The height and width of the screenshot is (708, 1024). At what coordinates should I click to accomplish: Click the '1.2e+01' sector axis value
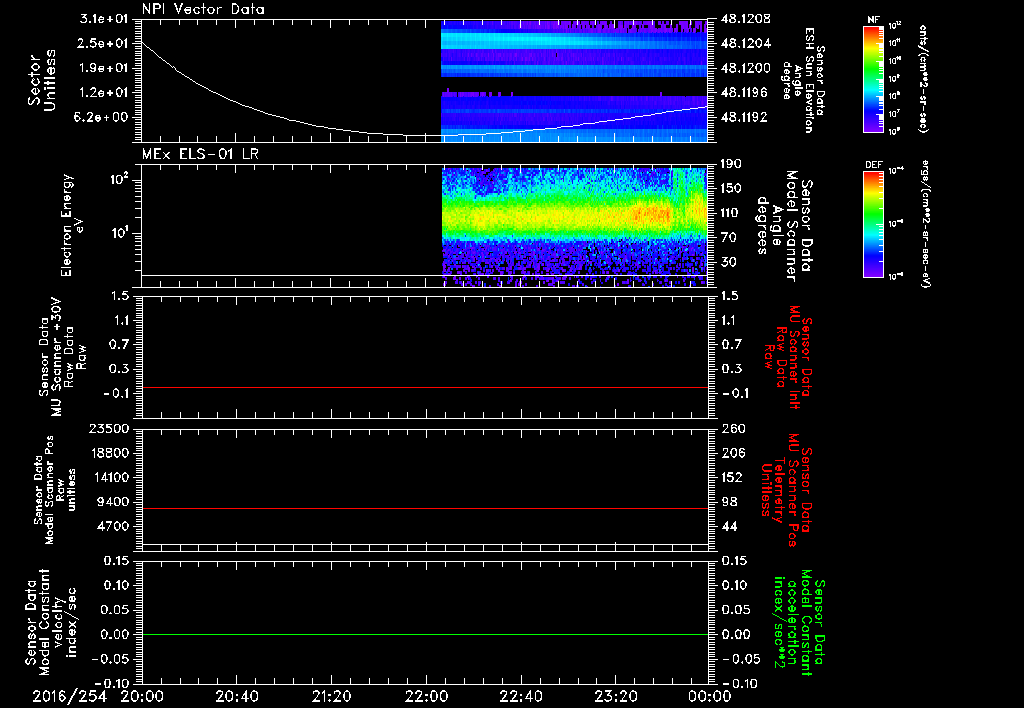104,93
